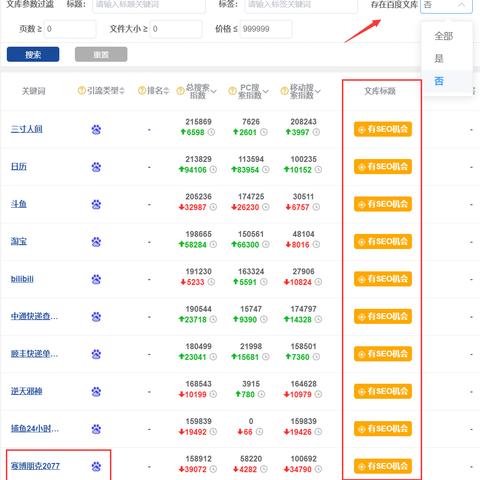
Task: Click 有SEO机会 button in bilibili row
Action: pos(383,279)
